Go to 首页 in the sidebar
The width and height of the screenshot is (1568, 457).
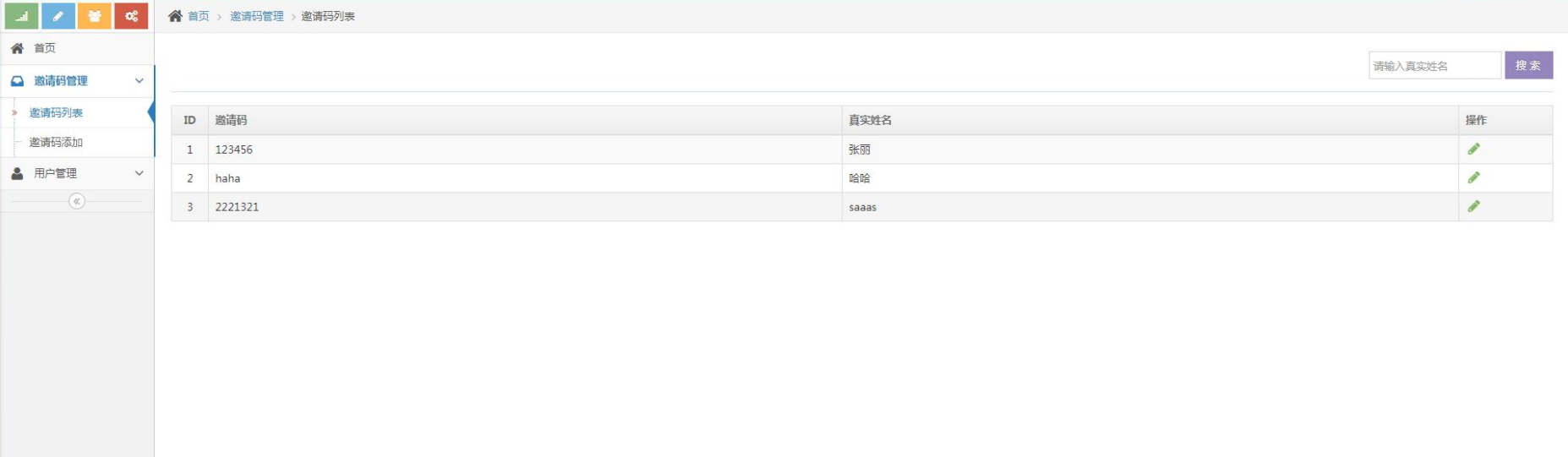(x=44, y=48)
